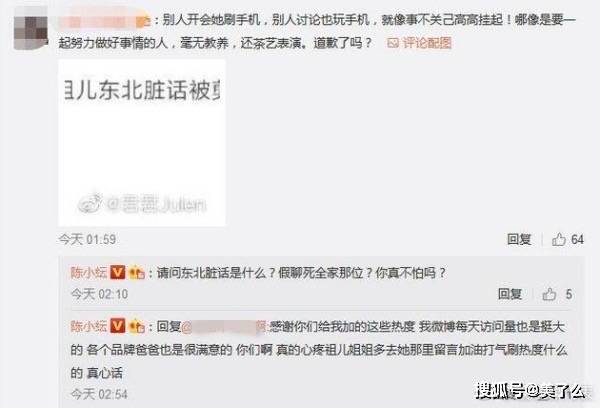Enlarge the attached comment image about 东北脏话
The width and height of the screenshot is (600, 408).
(x=142, y=143)
